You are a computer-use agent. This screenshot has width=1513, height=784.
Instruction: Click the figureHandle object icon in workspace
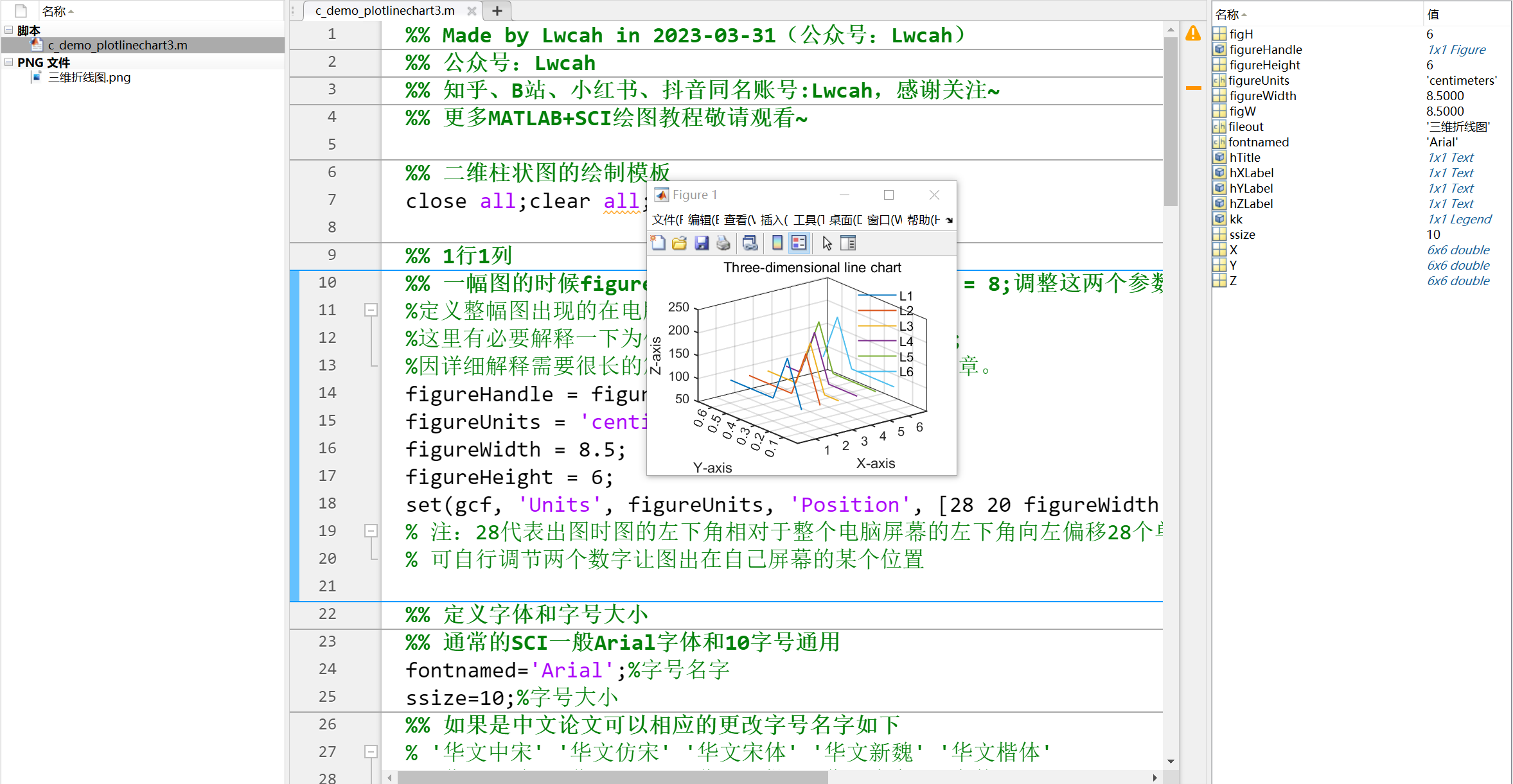(x=1219, y=49)
